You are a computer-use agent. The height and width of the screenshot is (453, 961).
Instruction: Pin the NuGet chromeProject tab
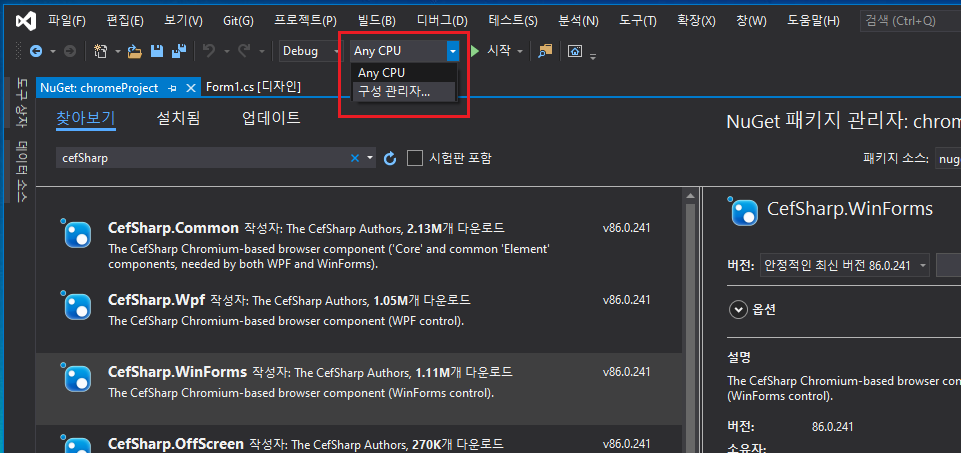pyautogui.click(x=172, y=88)
